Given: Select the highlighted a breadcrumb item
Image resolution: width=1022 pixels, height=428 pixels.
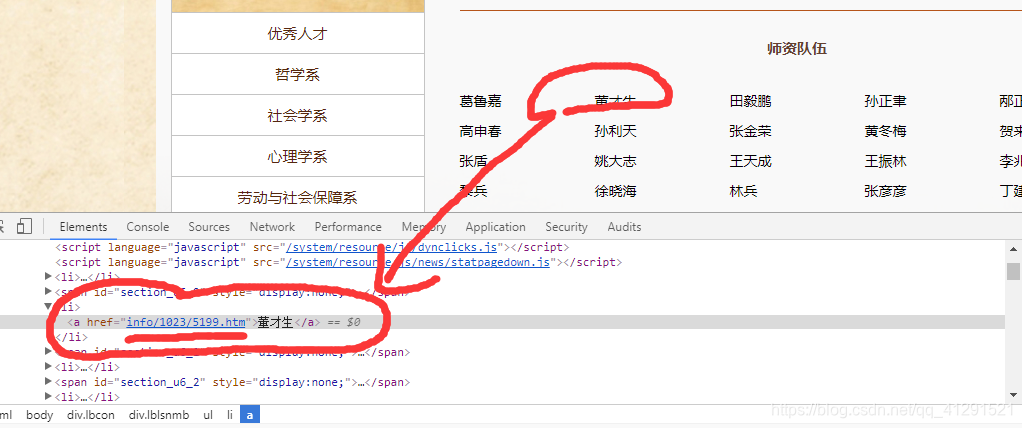Looking at the screenshot, I should click(250, 414).
